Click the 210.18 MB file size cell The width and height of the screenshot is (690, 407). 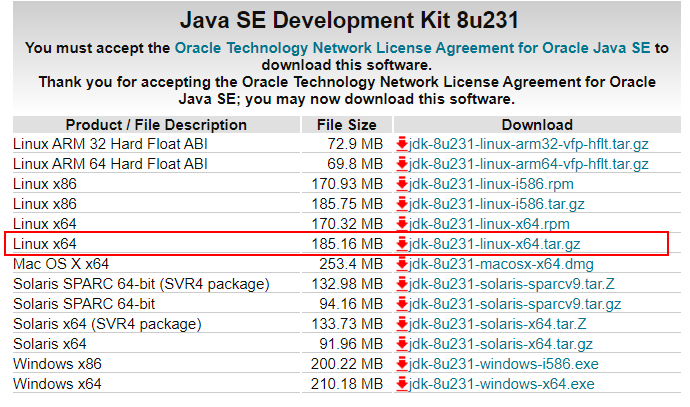(x=347, y=384)
